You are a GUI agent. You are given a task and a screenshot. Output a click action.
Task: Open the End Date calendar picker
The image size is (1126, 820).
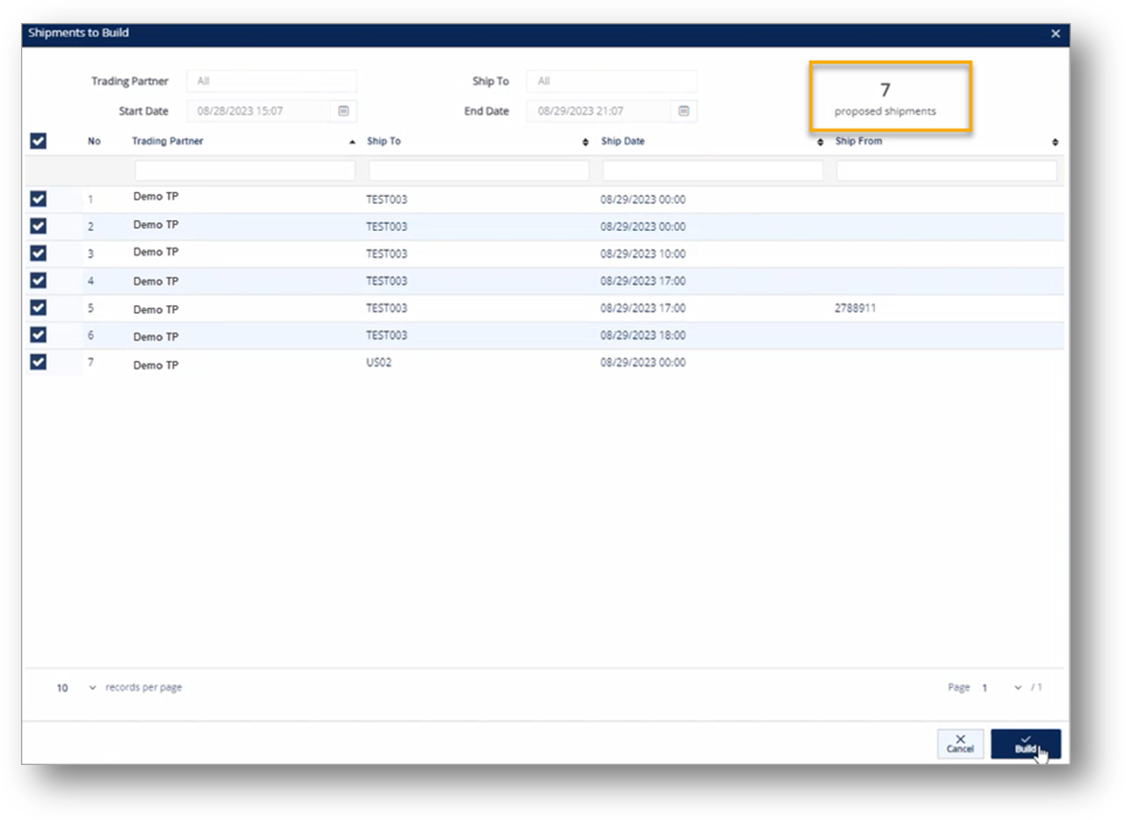tap(684, 111)
